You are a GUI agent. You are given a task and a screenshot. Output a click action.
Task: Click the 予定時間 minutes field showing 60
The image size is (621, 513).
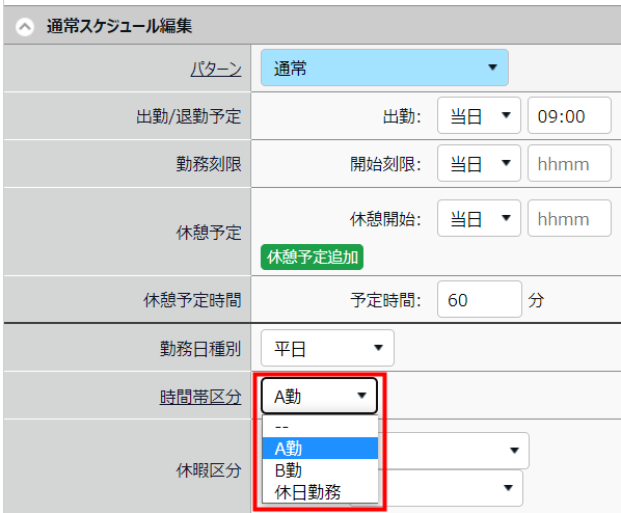click(x=479, y=299)
